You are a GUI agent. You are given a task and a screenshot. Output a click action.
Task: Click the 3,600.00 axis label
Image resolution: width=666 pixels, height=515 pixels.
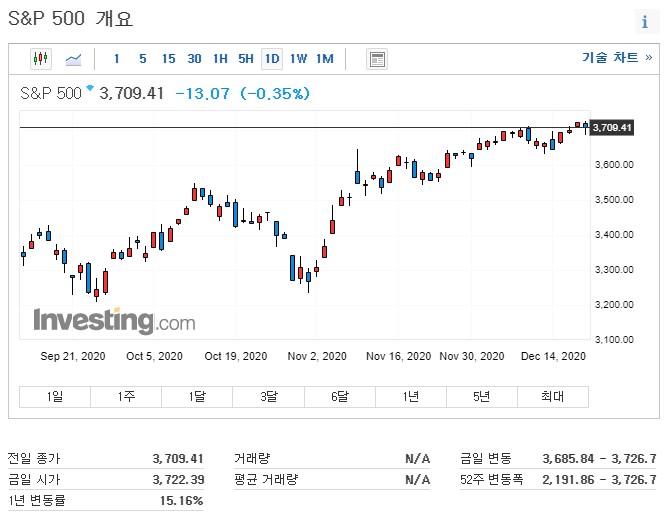[614, 165]
